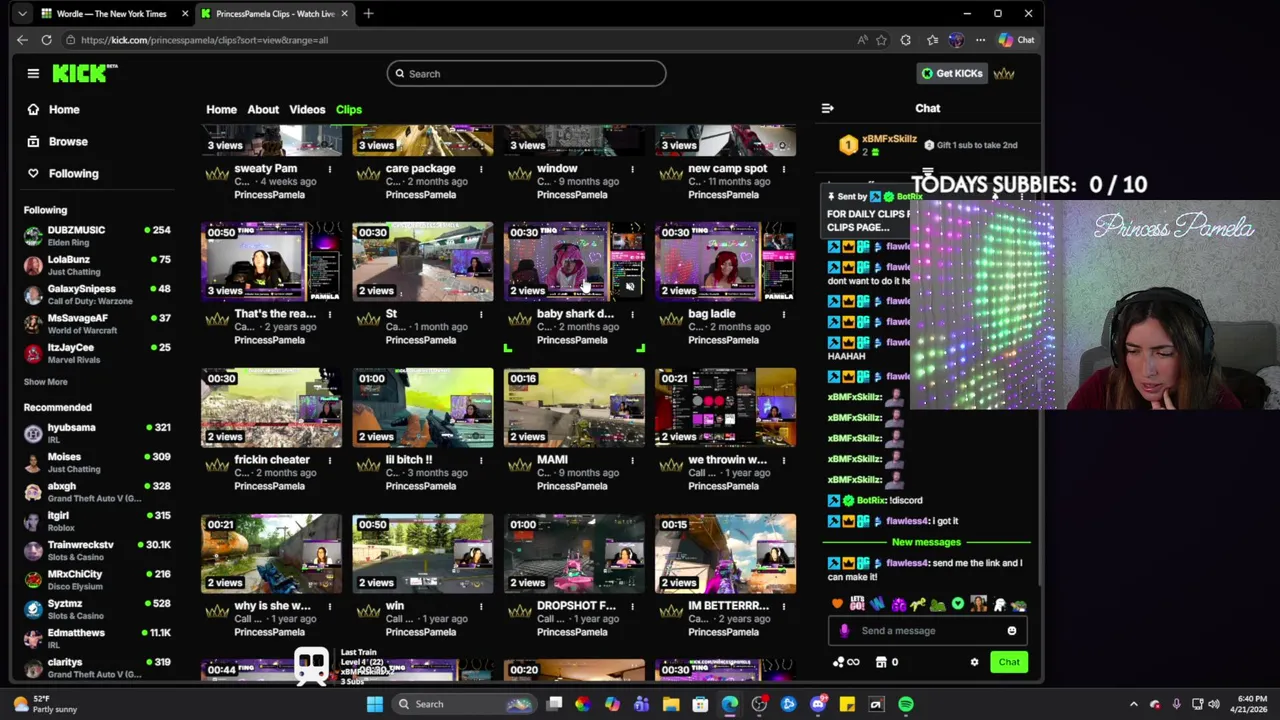The width and height of the screenshot is (1280, 720).
Task: Open DUBZMUSIC channel in Following list
Action: coord(97,235)
